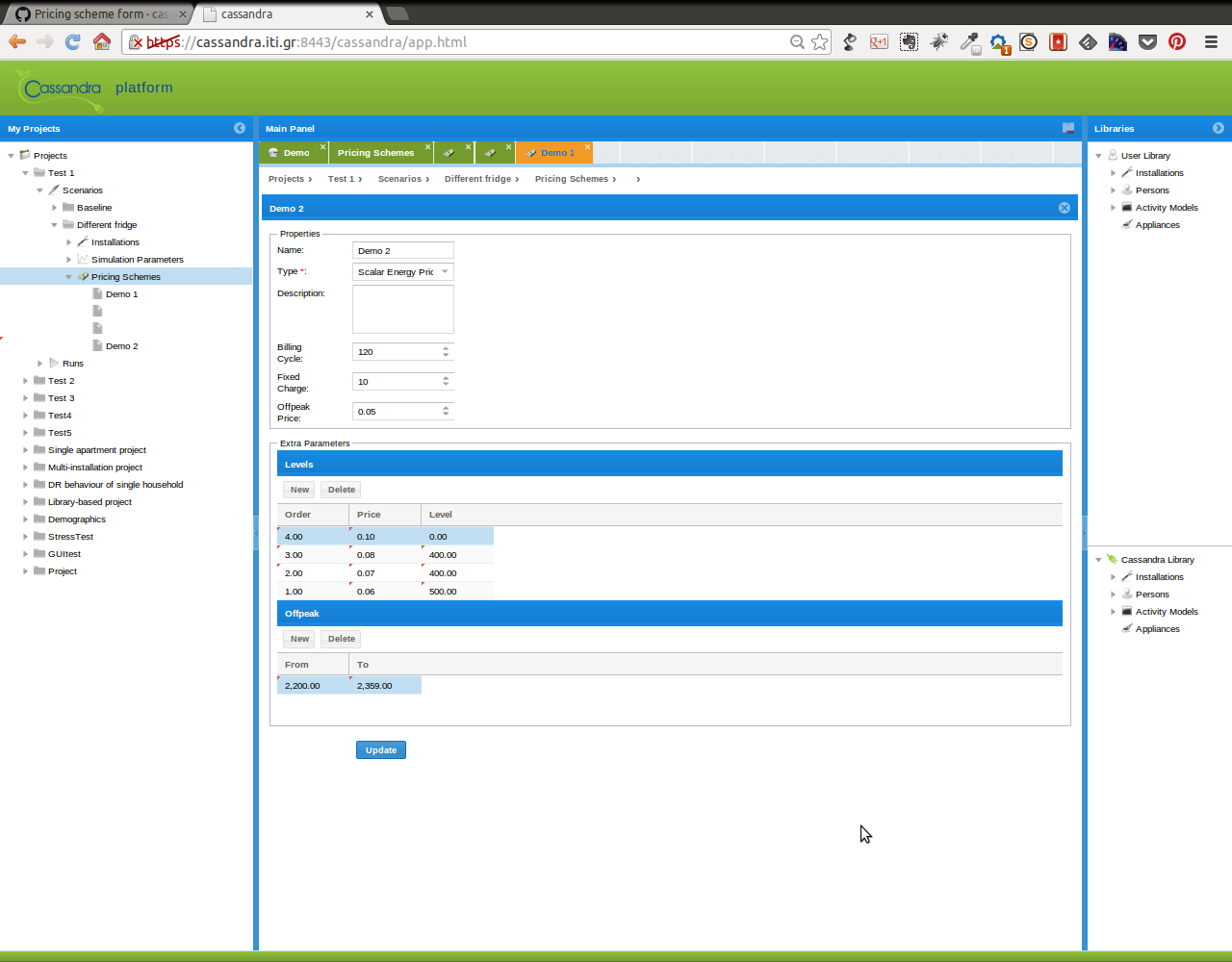Sort by the Order column header

coord(313,515)
